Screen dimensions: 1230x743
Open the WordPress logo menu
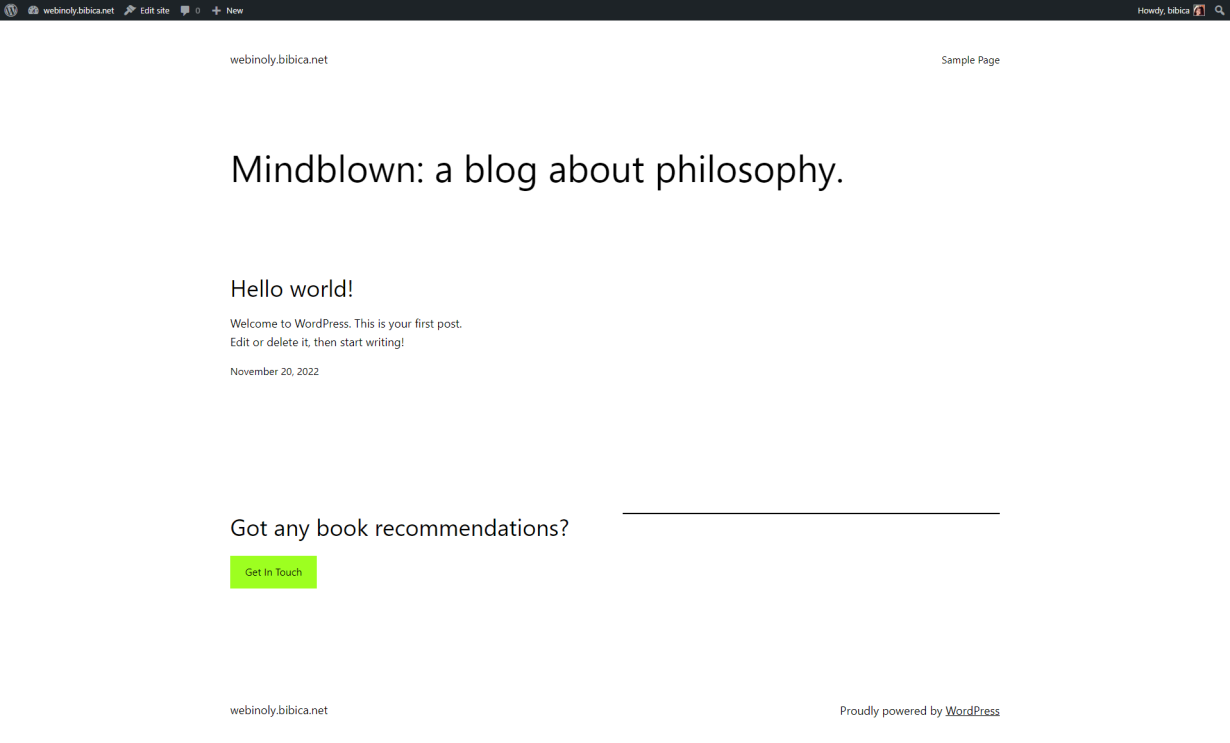(x=11, y=10)
